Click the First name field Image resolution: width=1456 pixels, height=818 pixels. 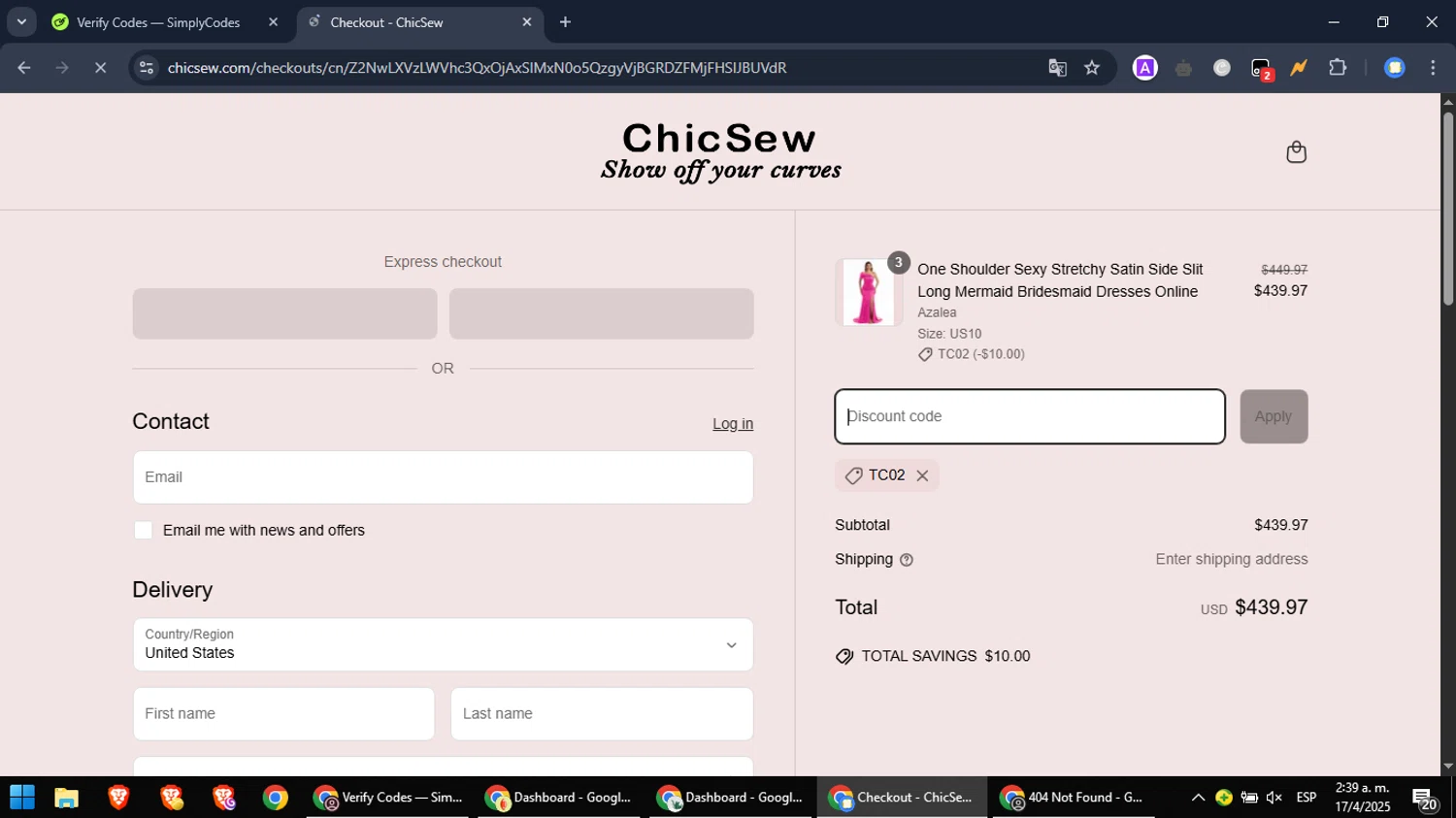283,714
